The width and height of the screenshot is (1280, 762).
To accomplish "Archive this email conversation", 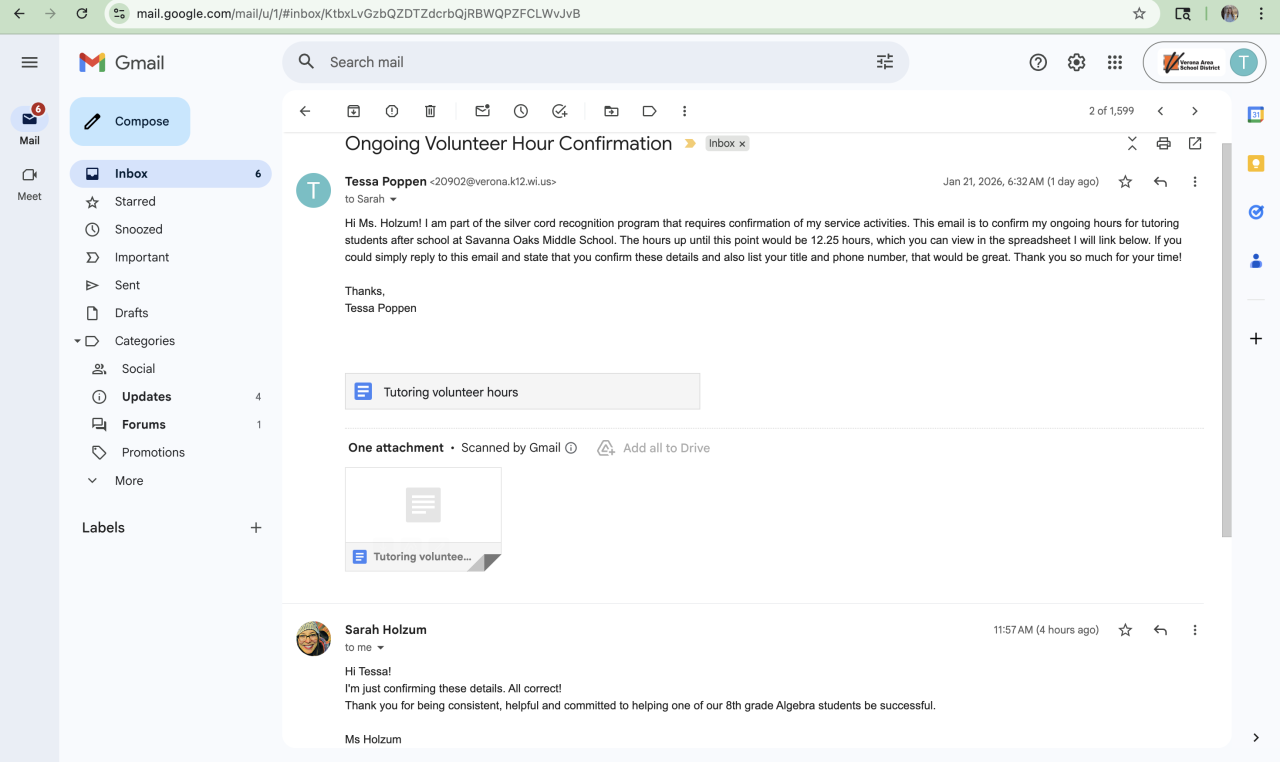I will (353, 111).
